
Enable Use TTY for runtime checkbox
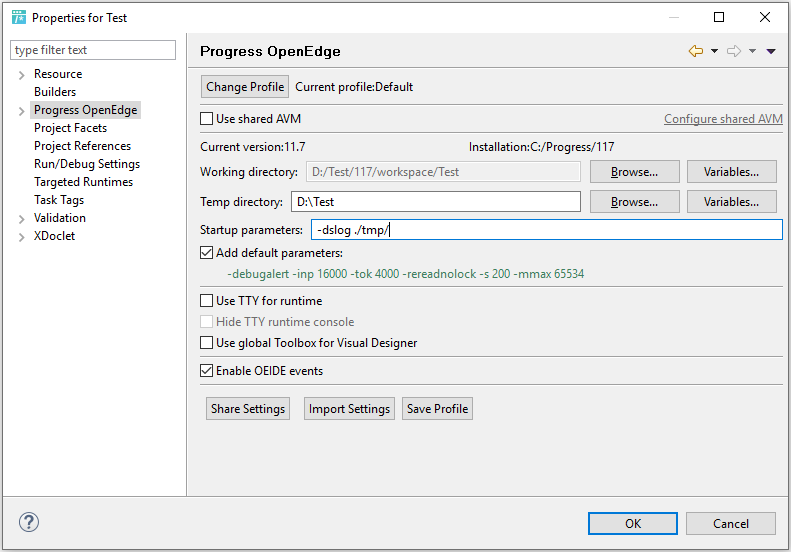206,301
